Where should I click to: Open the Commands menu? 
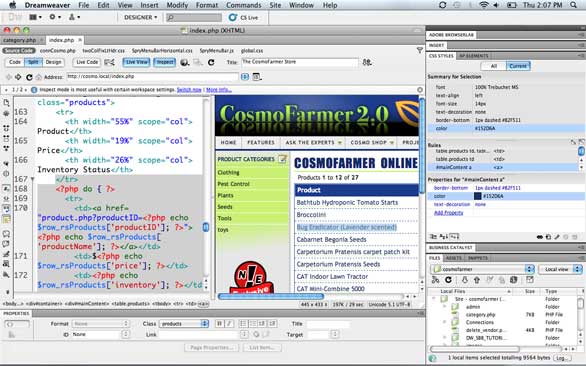point(243,5)
